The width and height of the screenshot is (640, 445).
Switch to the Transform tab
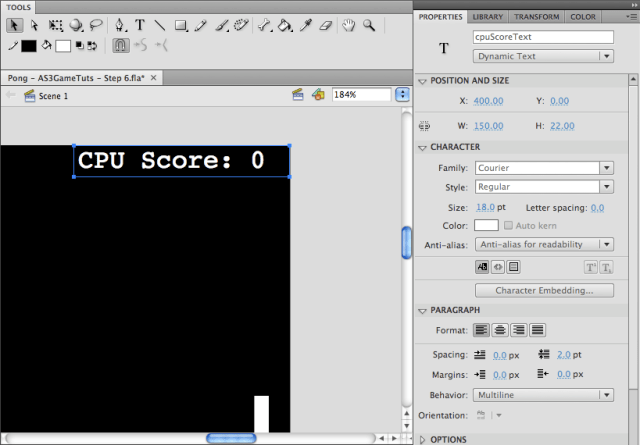[x=537, y=17]
